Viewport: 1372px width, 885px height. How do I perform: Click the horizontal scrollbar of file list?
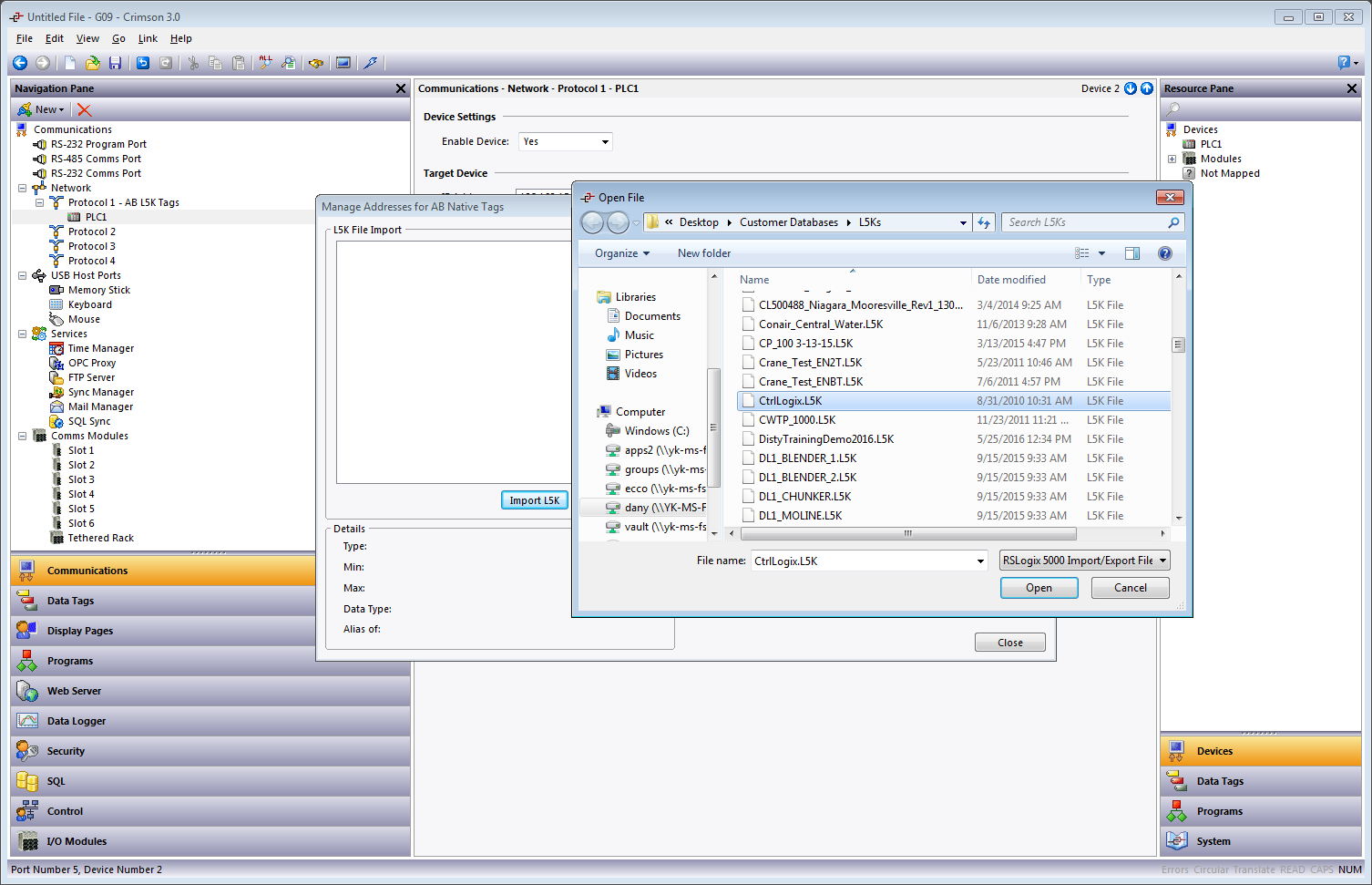pos(907,533)
